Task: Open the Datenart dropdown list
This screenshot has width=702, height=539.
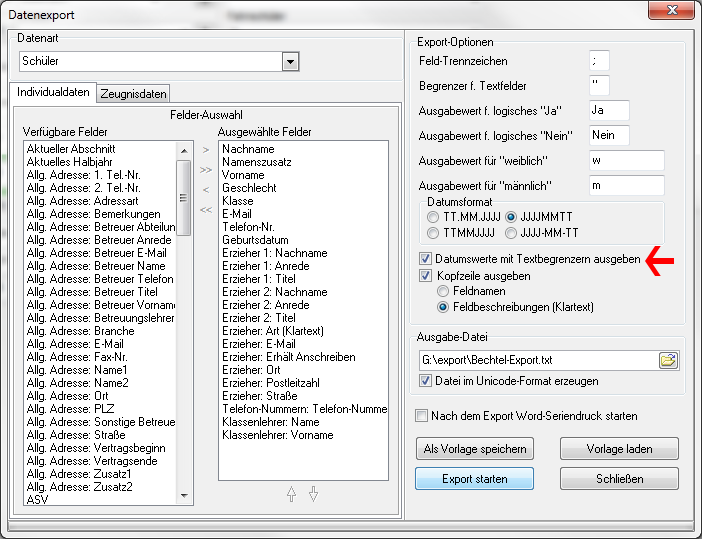Action: [x=290, y=62]
